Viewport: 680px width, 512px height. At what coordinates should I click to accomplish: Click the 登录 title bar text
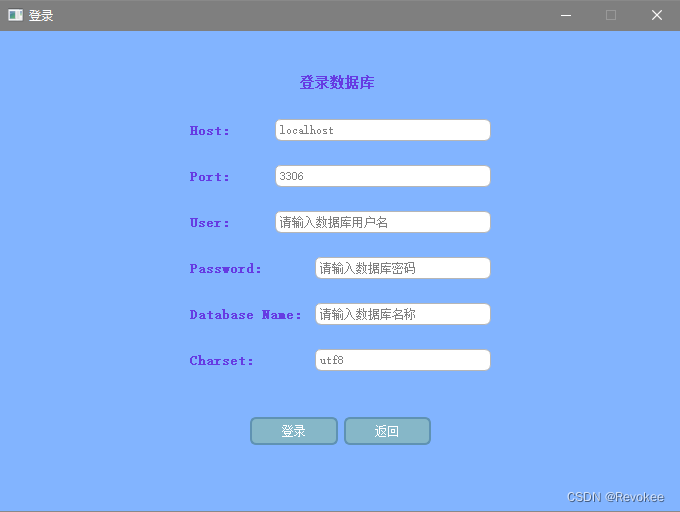coord(41,16)
